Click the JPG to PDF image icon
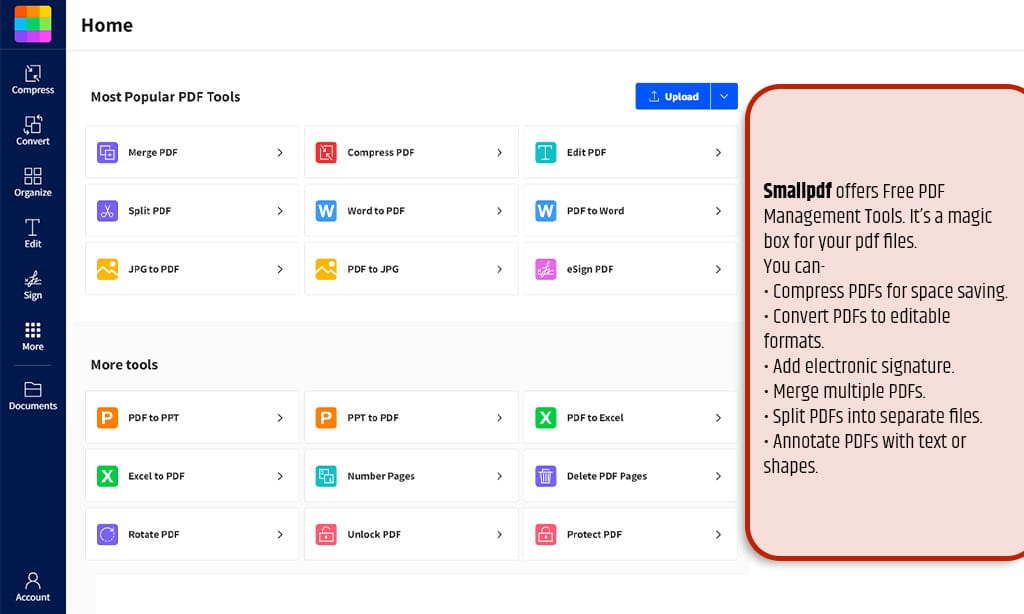 [107, 268]
